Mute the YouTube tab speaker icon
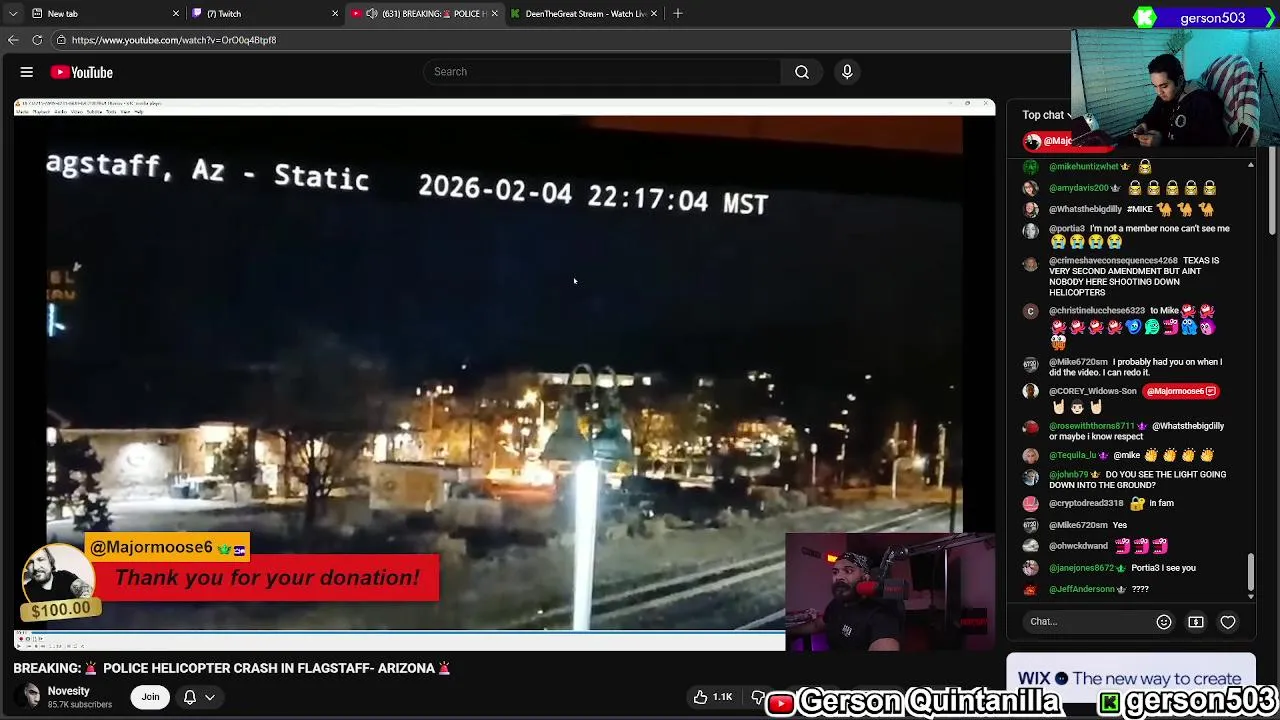 (x=372, y=14)
